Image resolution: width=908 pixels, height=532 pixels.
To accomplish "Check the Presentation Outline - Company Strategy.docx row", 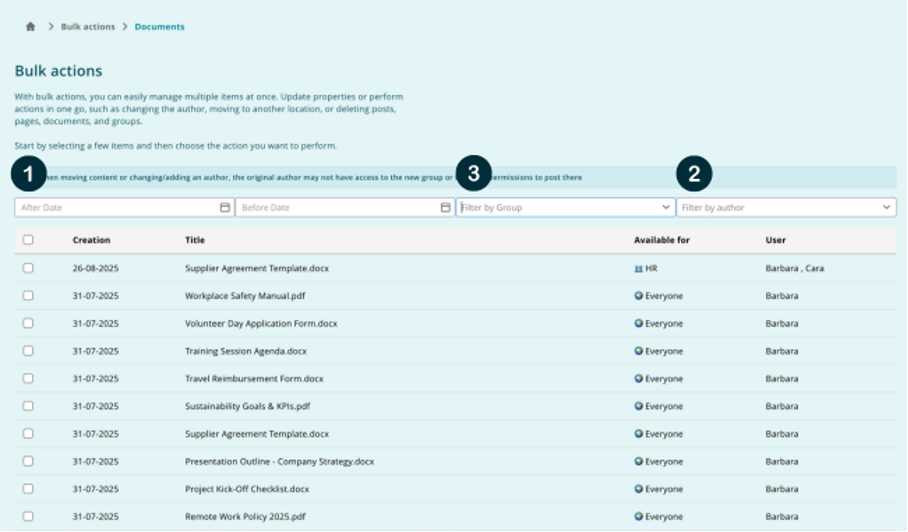I will point(28,461).
